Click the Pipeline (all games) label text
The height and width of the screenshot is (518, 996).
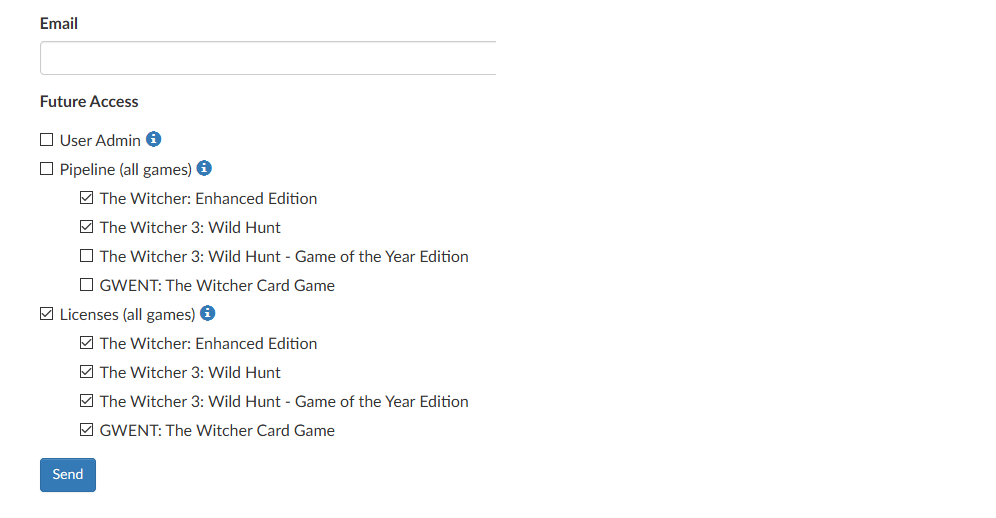pyautogui.click(x=126, y=170)
